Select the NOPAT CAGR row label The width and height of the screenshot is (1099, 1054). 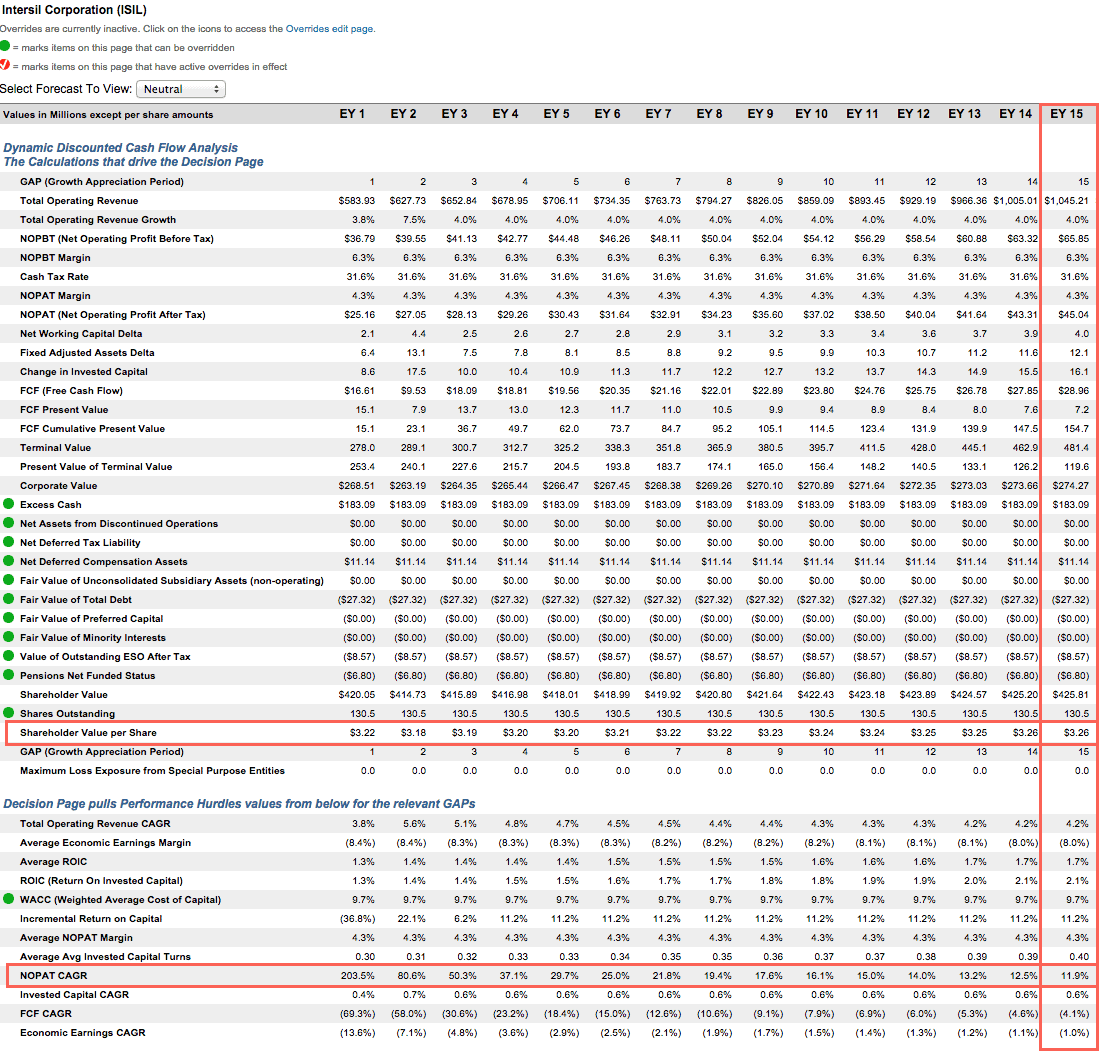click(54, 976)
